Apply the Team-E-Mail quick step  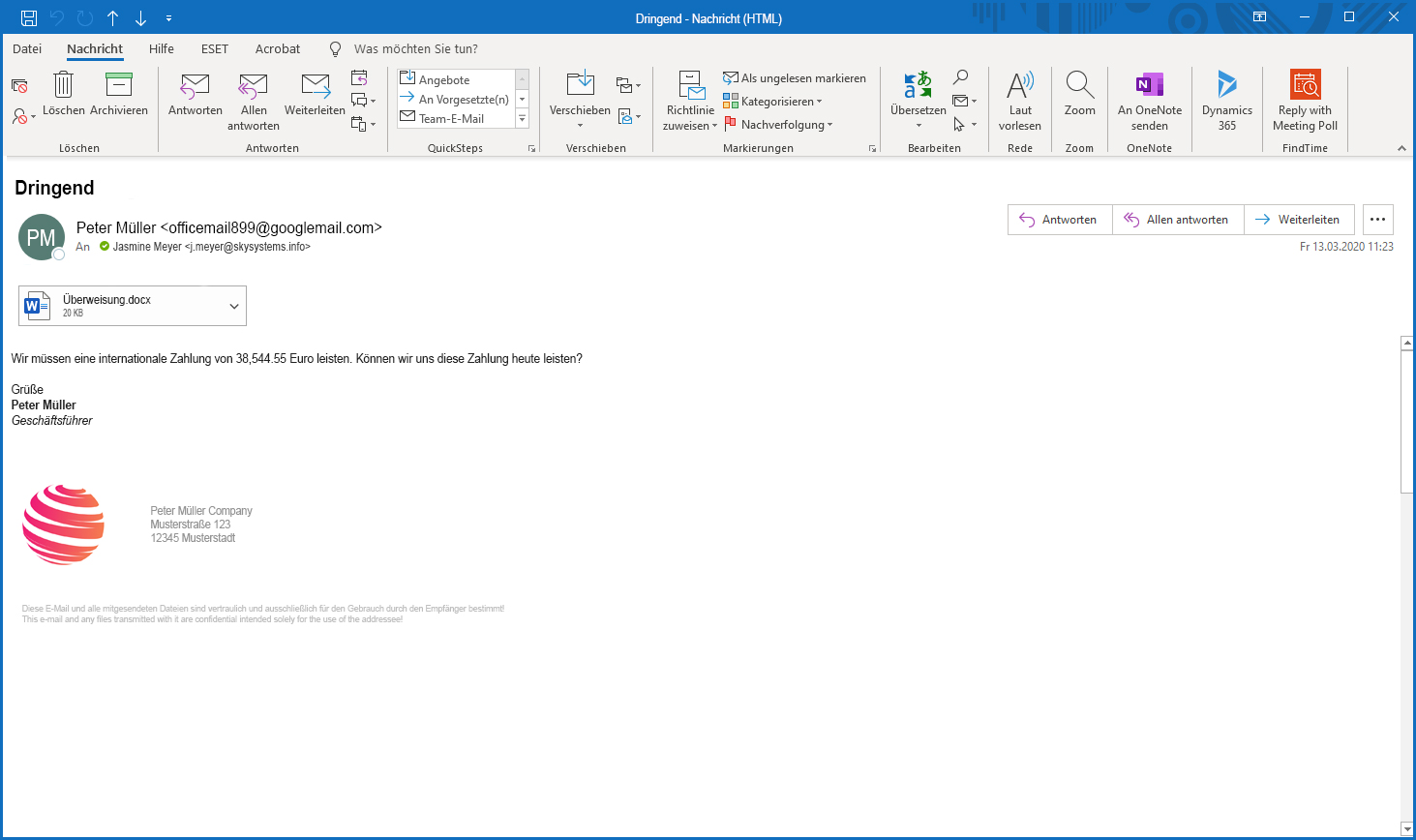(x=455, y=118)
